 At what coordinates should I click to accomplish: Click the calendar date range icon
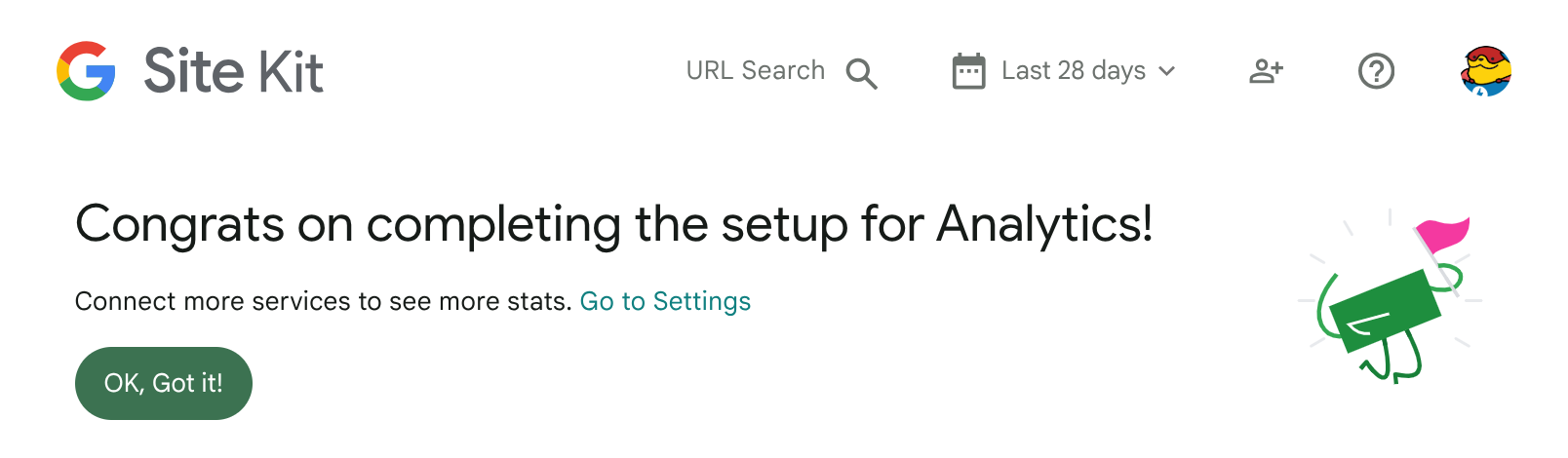[968, 71]
